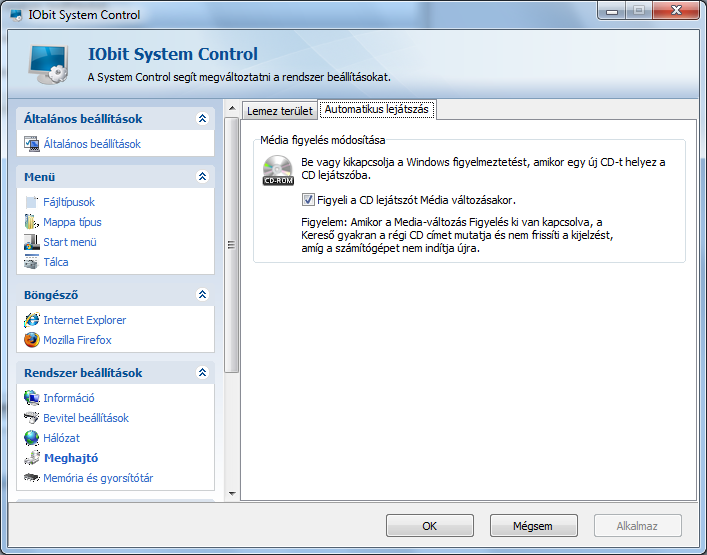
Task: Collapse the Menü section chevron
Action: 202,176
